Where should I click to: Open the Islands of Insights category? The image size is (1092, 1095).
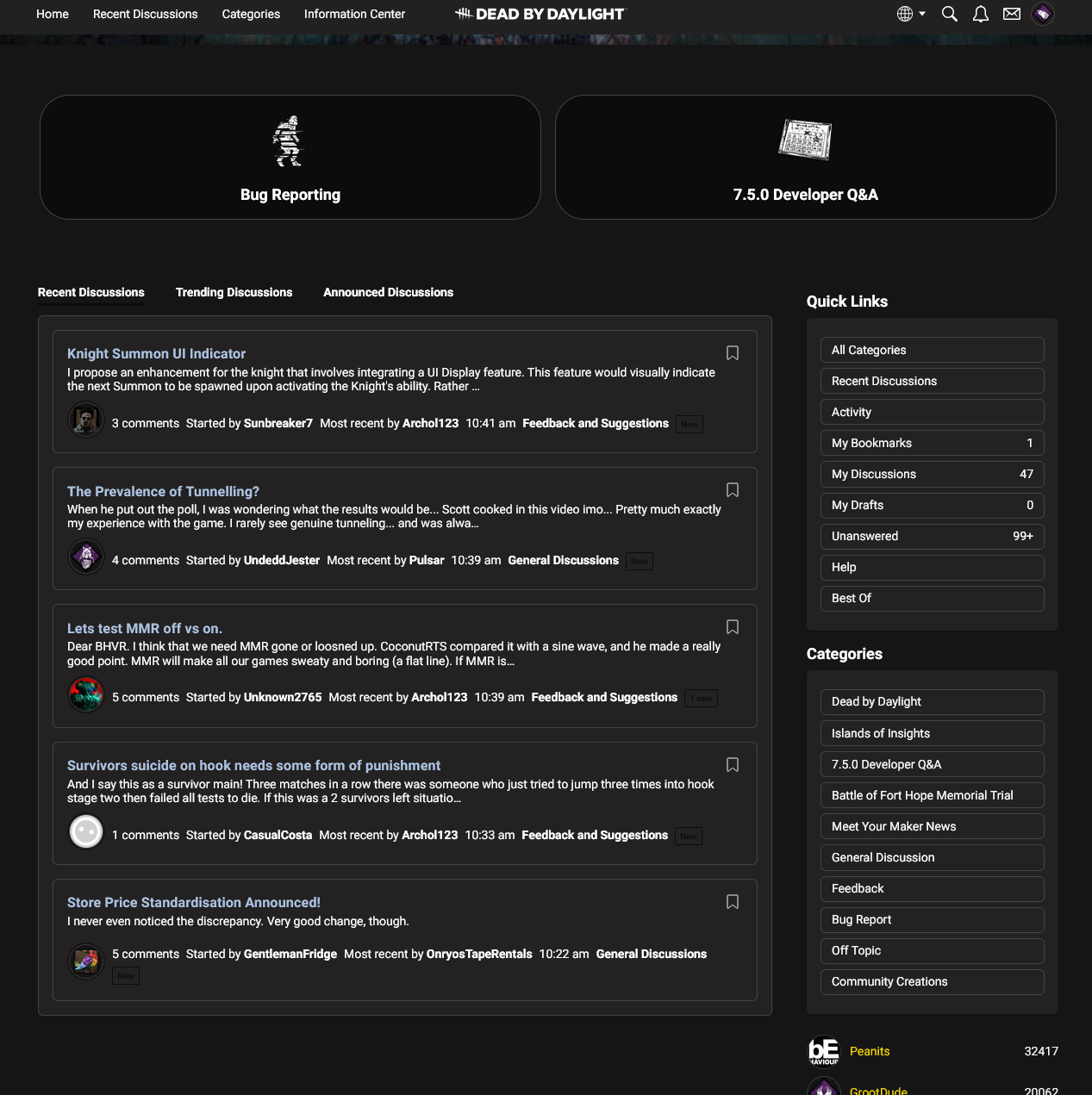pos(933,733)
